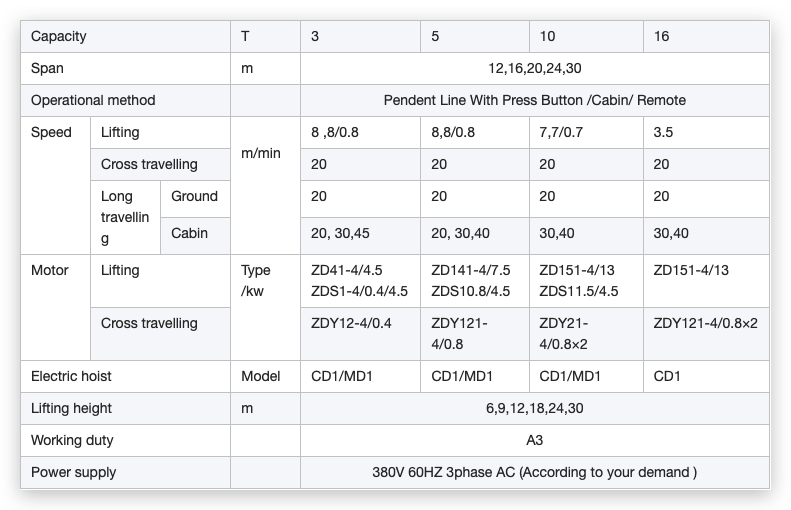This screenshot has width=791, height=510.
Task: Select the ZDY12-4/0.4 cross travelling motor cell
Action: pyautogui.click(x=360, y=334)
